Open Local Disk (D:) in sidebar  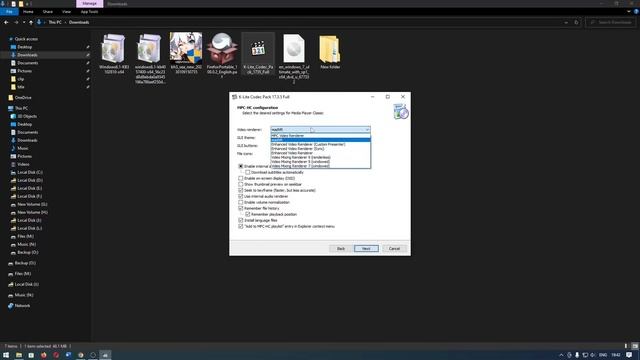click(30, 180)
